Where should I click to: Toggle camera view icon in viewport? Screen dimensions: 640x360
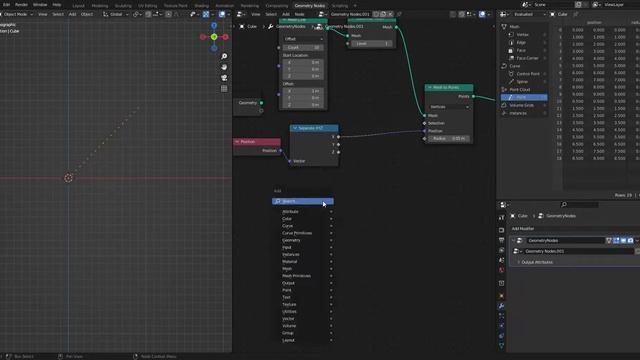tap(224, 78)
